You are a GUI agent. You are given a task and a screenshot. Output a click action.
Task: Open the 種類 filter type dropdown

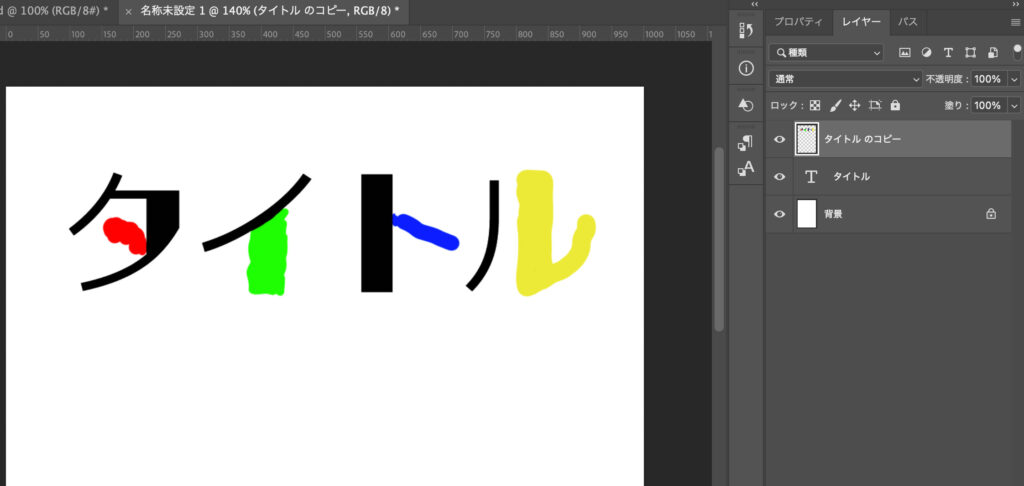pos(829,52)
